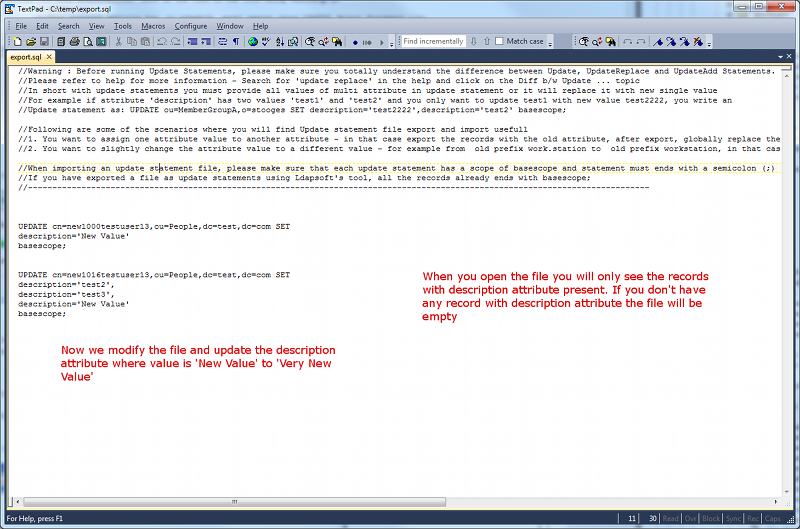Click column number 30 in the status bar
The image size is (800, 529).
coord(653,518)
